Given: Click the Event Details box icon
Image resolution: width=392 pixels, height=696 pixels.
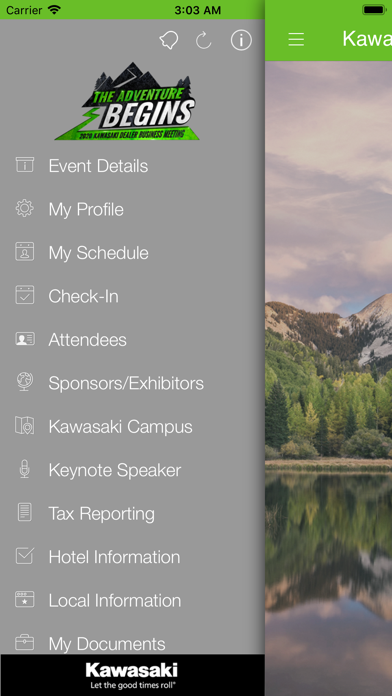Looking at the screenshot, I should click(24, 165).
